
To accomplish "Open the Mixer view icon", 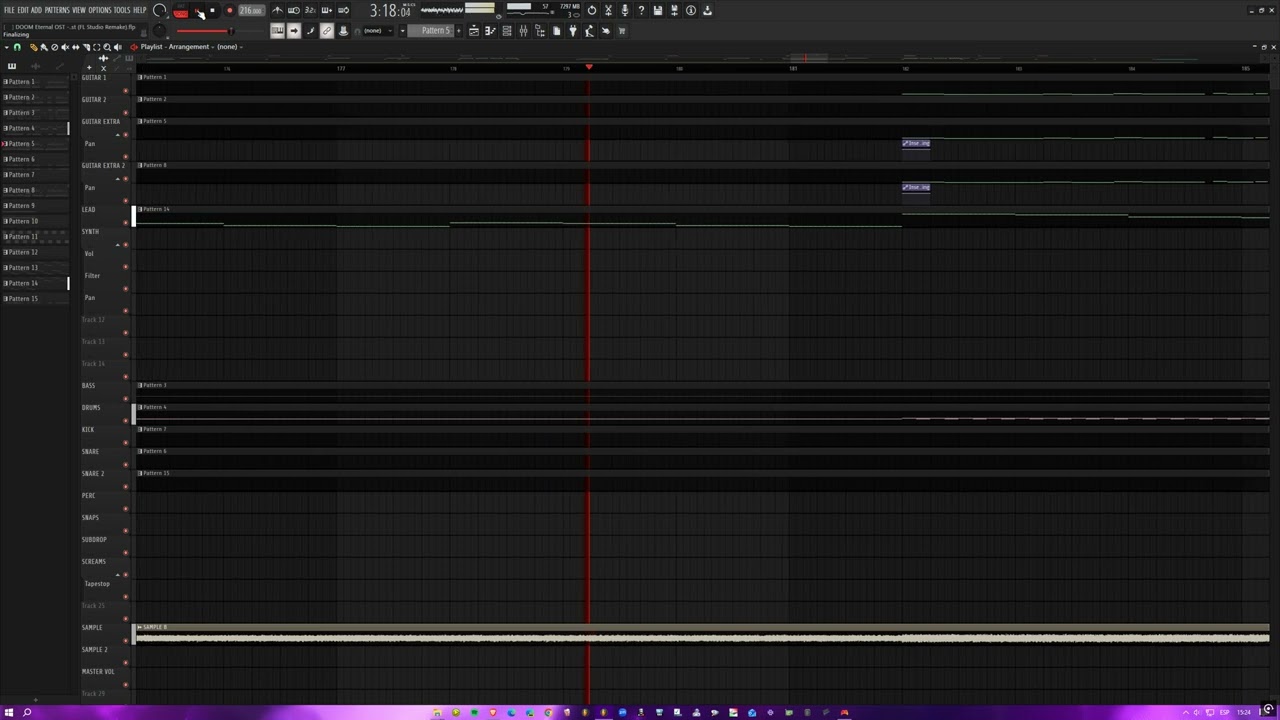I will tap(523, 31).
